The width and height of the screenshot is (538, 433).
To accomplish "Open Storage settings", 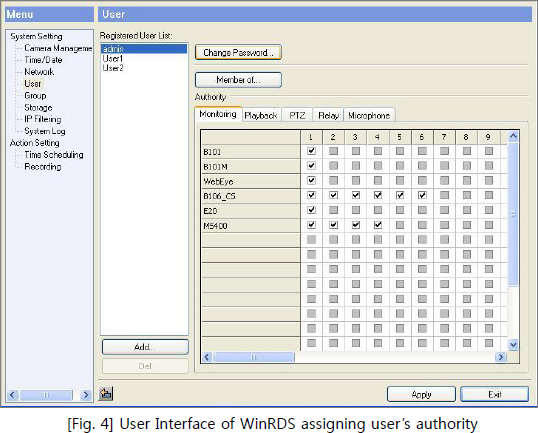I will (x=38, y=108).
